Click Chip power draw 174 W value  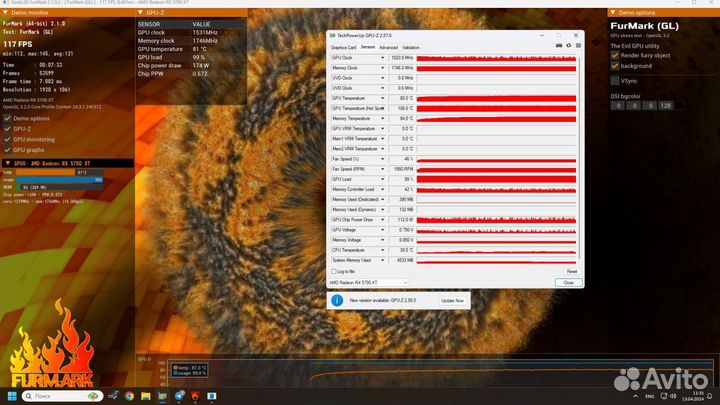tap(200, 66)
